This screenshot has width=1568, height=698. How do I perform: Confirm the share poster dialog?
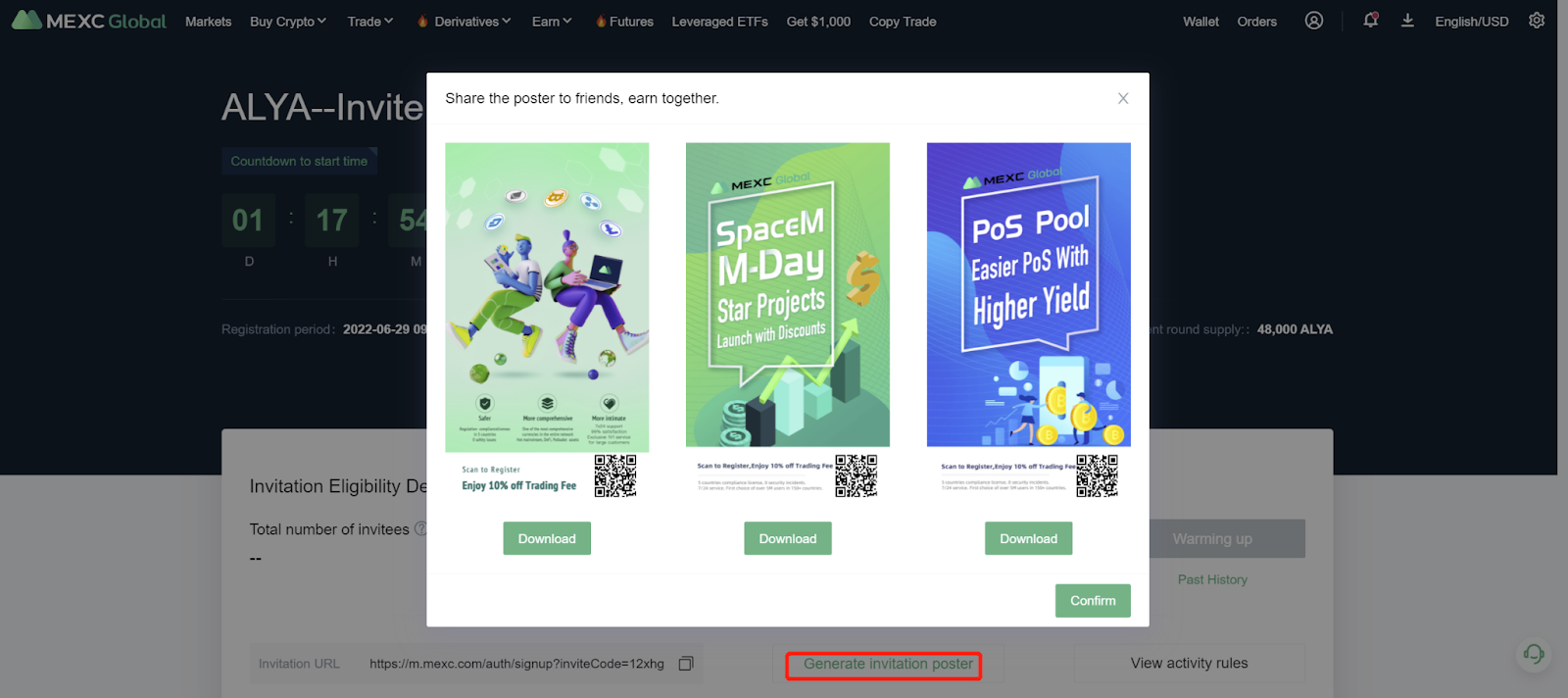tap(1093, 601)
